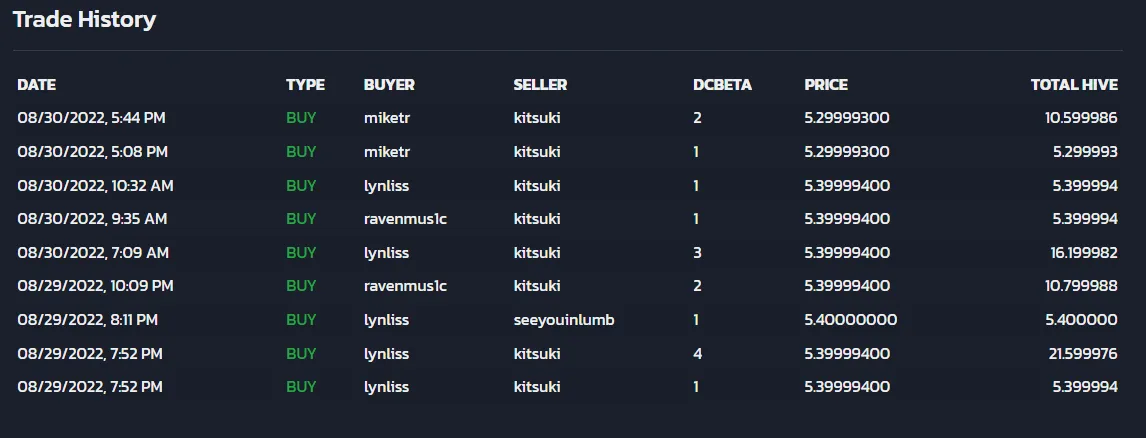The image size is (1146, 438).
Task: Click the Trade History heading
Action: click(84, 20)
